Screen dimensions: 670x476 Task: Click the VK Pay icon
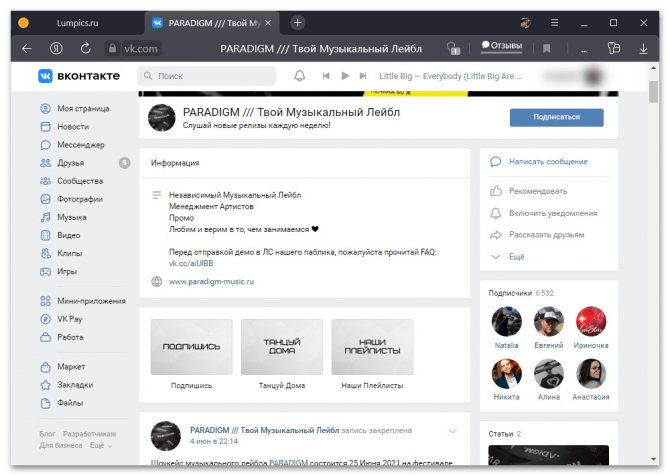pyautogui.click(x=45, y=319)
